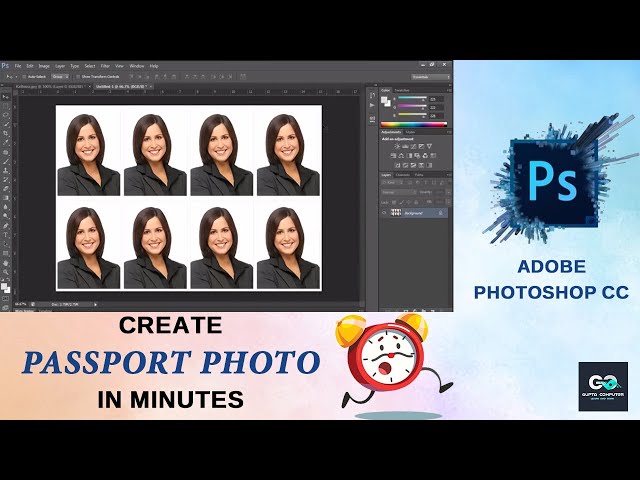This screenshot has height=480, width=640.
Task: Open the History panel icon
Action: [x=372, y=95]
